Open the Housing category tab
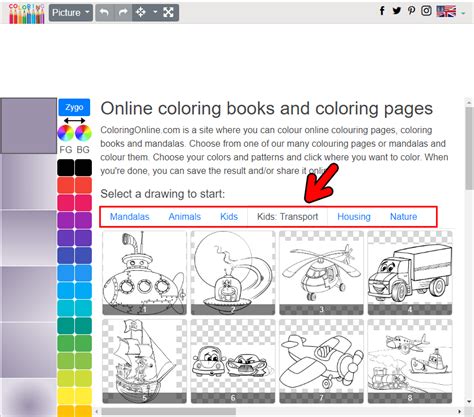 pos(354,217)
